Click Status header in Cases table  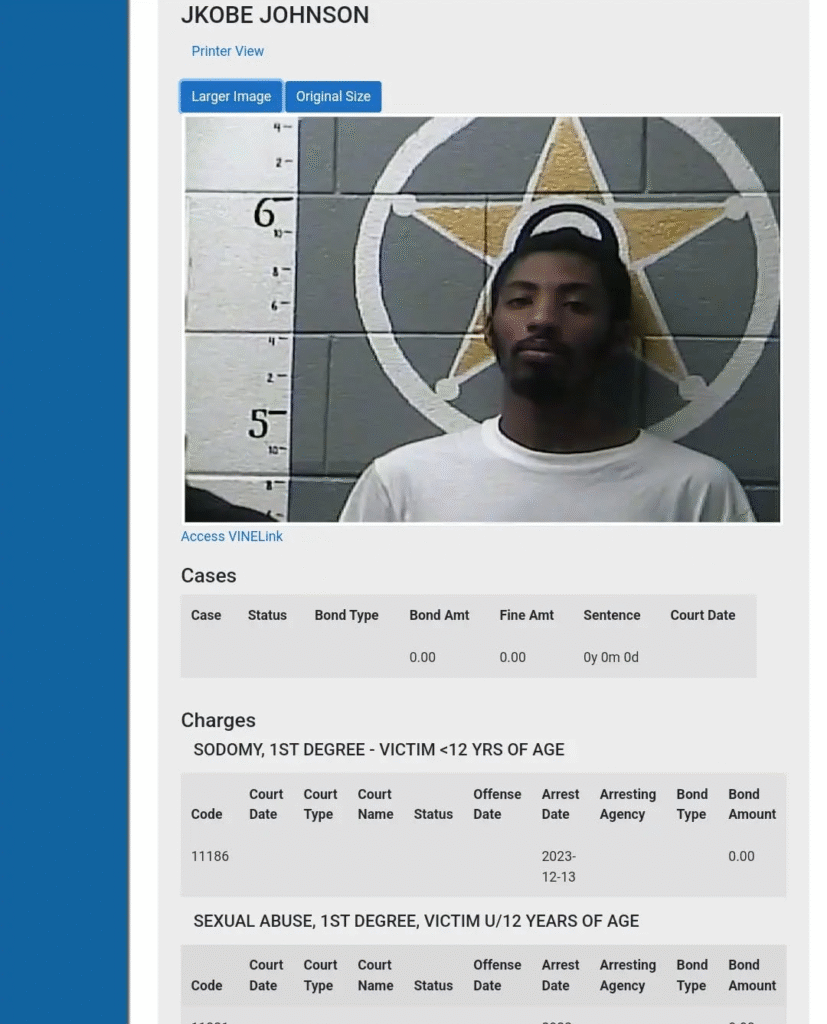click(267, 615)
